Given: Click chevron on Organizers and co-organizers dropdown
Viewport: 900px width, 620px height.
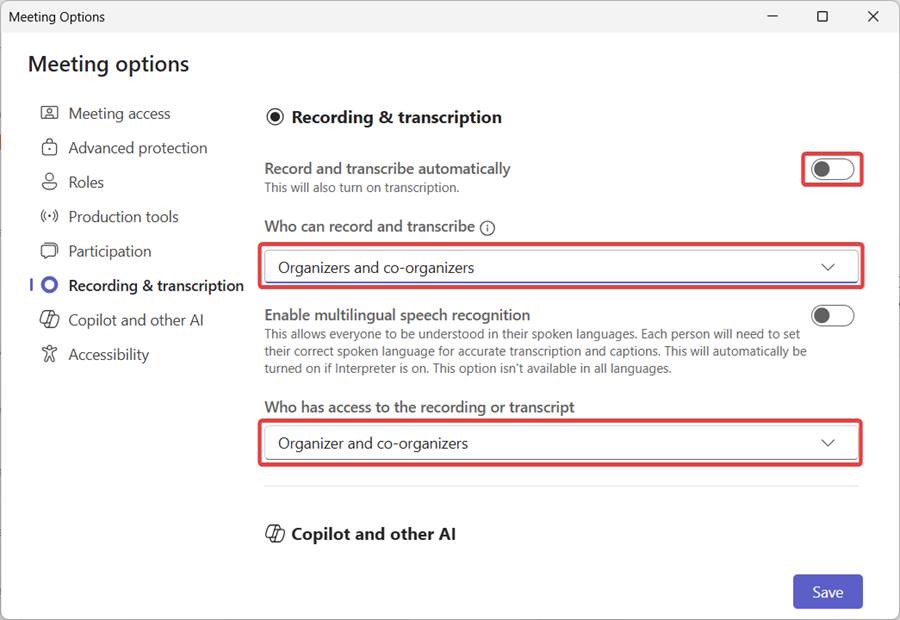Looking at the screenshot, I should [x=828, y=267].
